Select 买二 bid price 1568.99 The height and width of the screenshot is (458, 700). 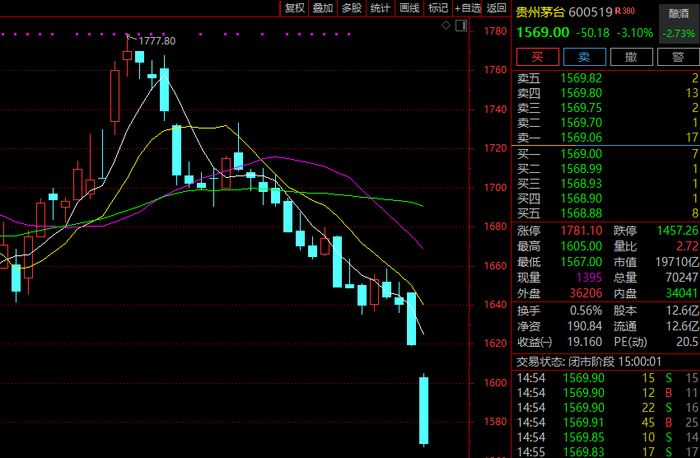[581, 169]
